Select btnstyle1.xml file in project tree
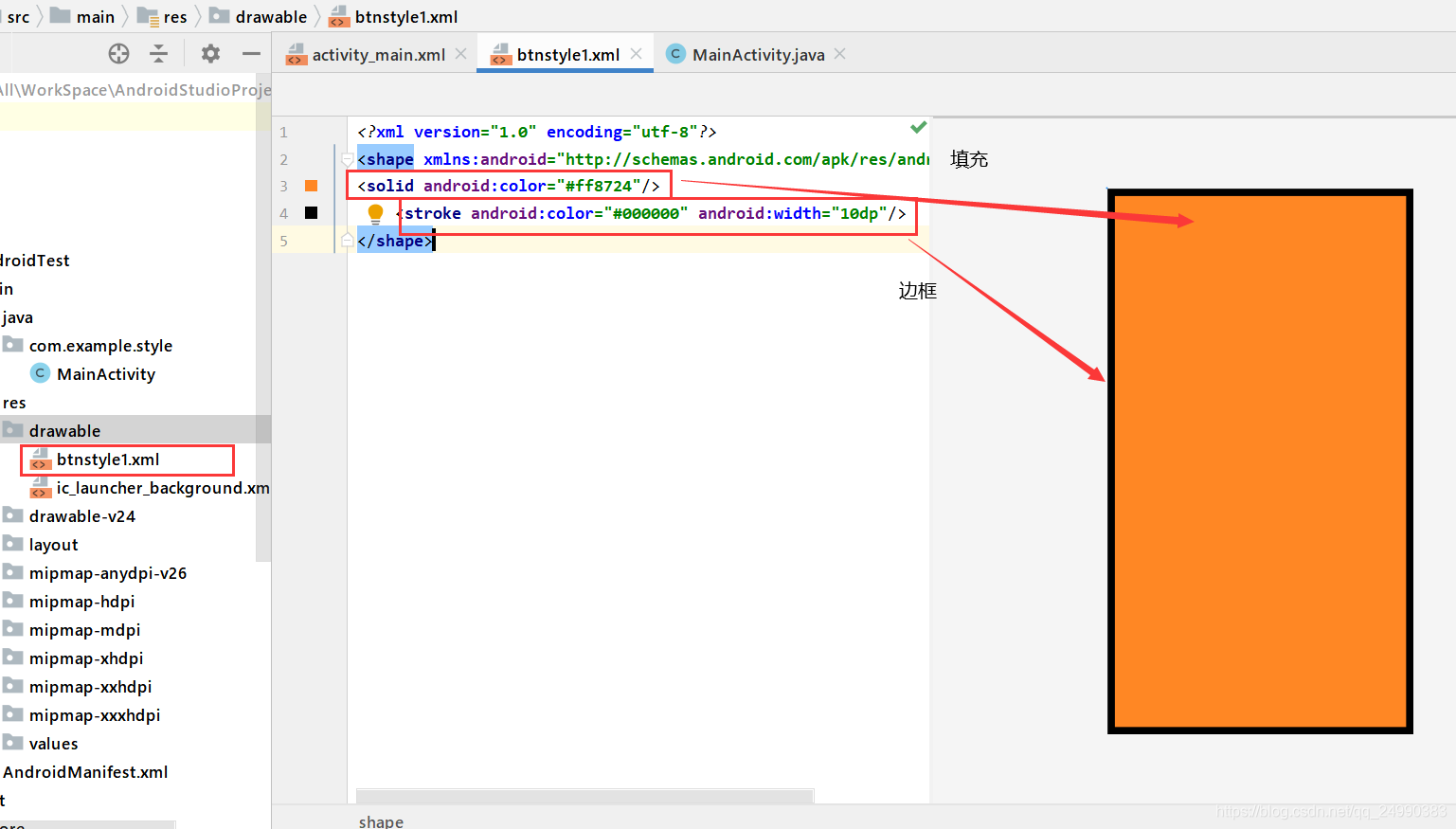This screenshot has width=1456, height=829. pyautogui.click(x=108, y=460)
